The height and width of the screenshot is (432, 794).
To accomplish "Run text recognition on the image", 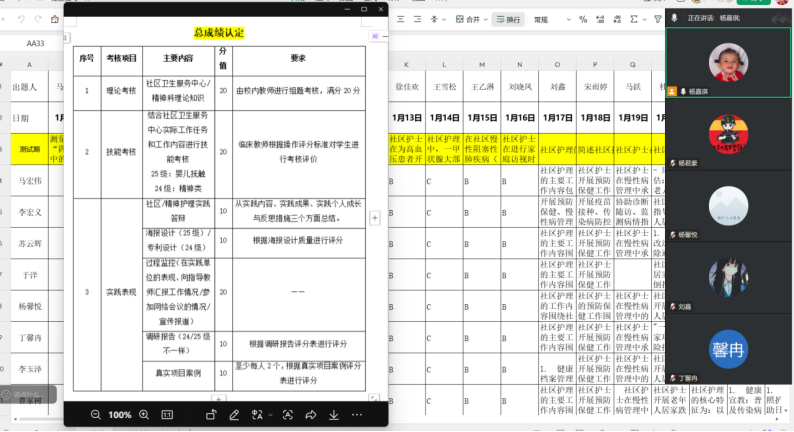I will click(288, 414).
